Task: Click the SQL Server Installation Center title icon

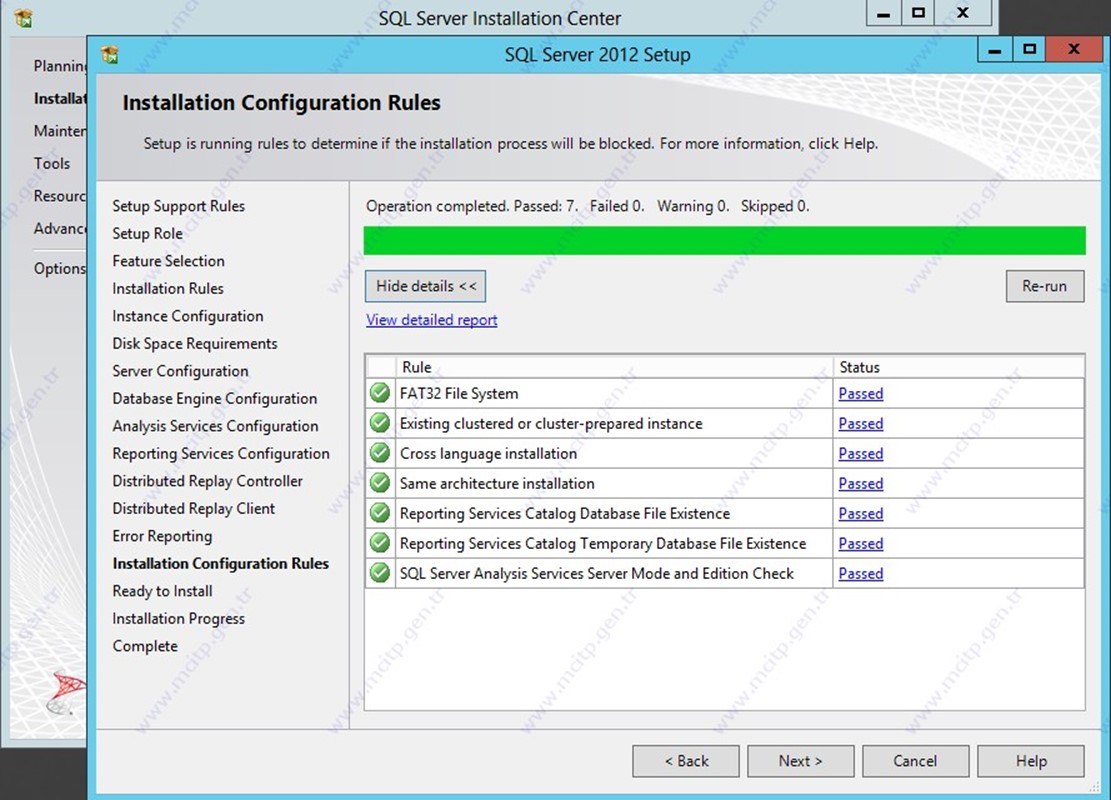Action: [23, 18]
